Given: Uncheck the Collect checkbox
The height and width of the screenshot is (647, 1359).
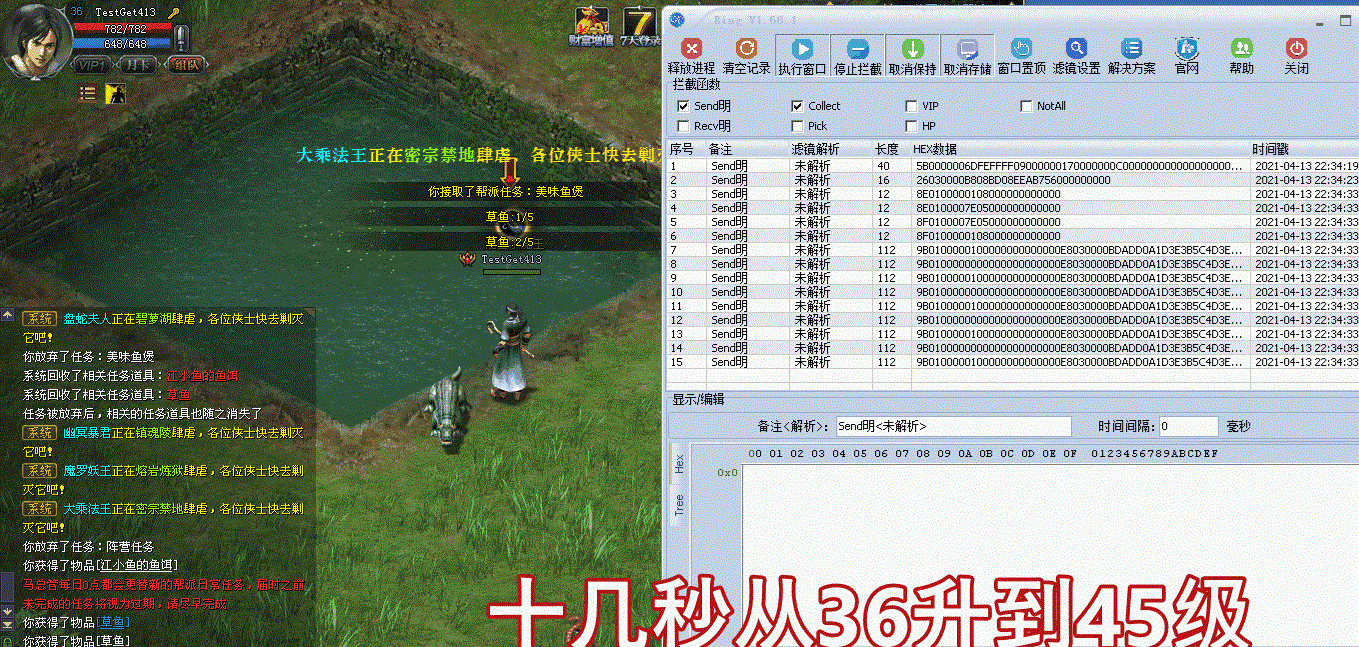Looking at the screenshot, I should [x=797, y=106].
